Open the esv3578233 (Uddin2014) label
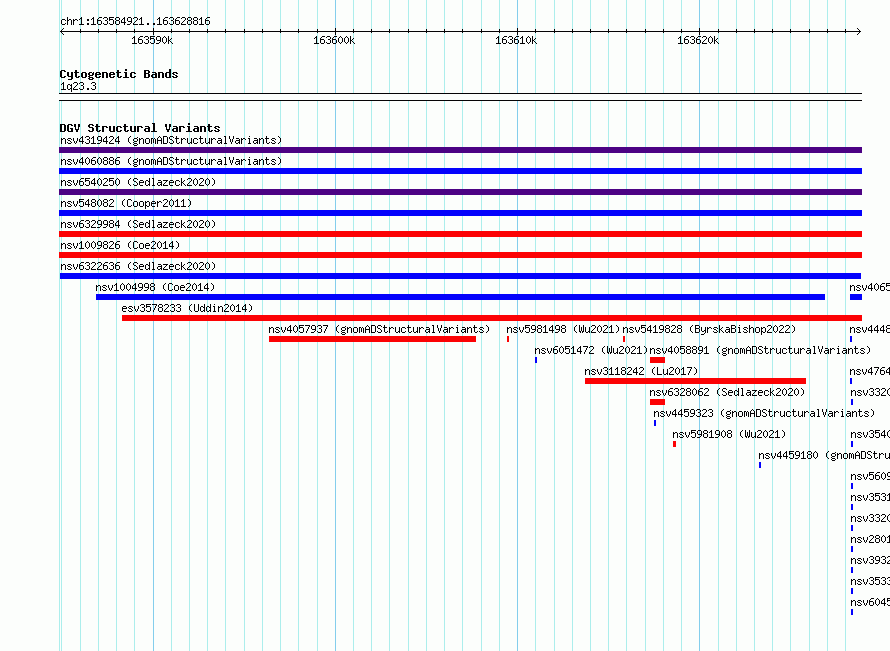The image size is (890, 651). [x=187, y=308]
